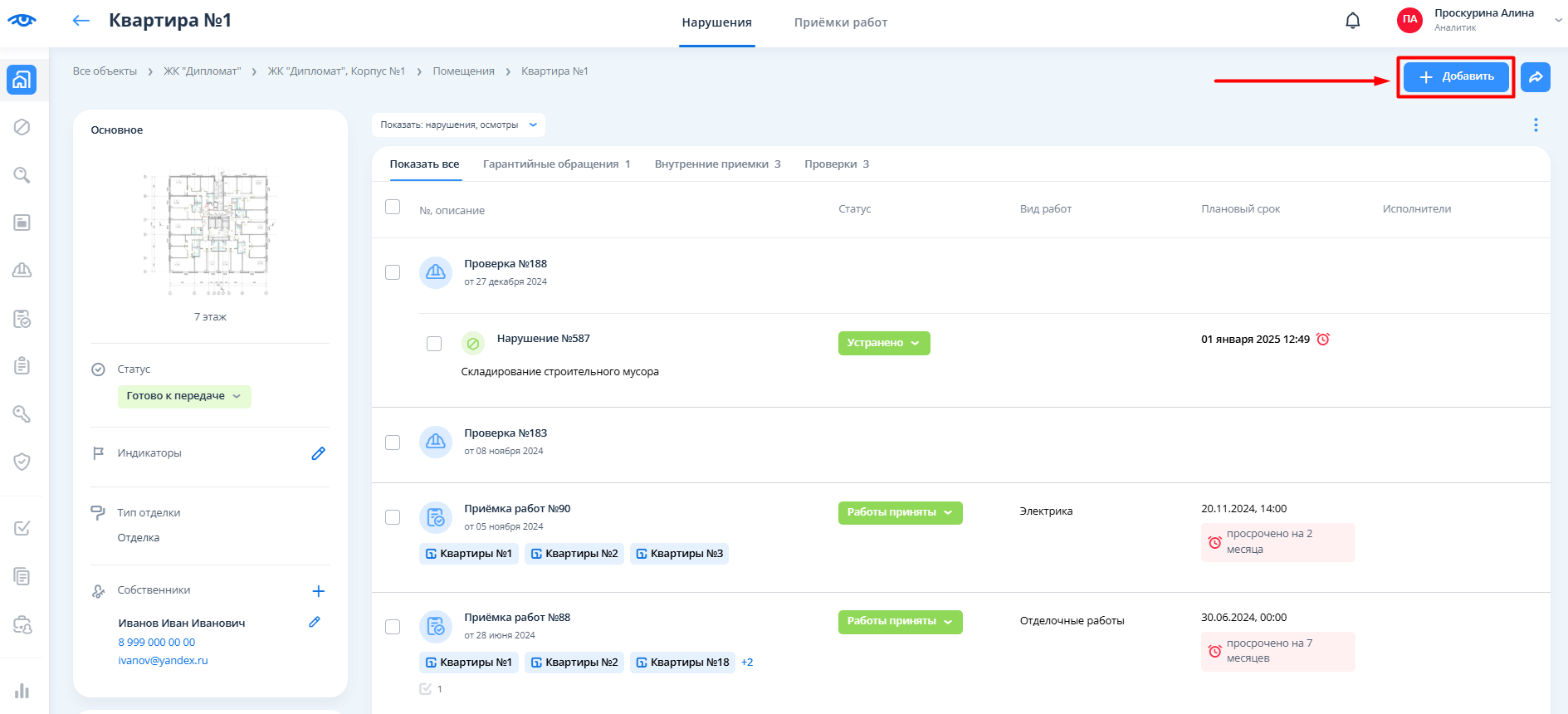Click the share arrow icon button

(1535, 77)
